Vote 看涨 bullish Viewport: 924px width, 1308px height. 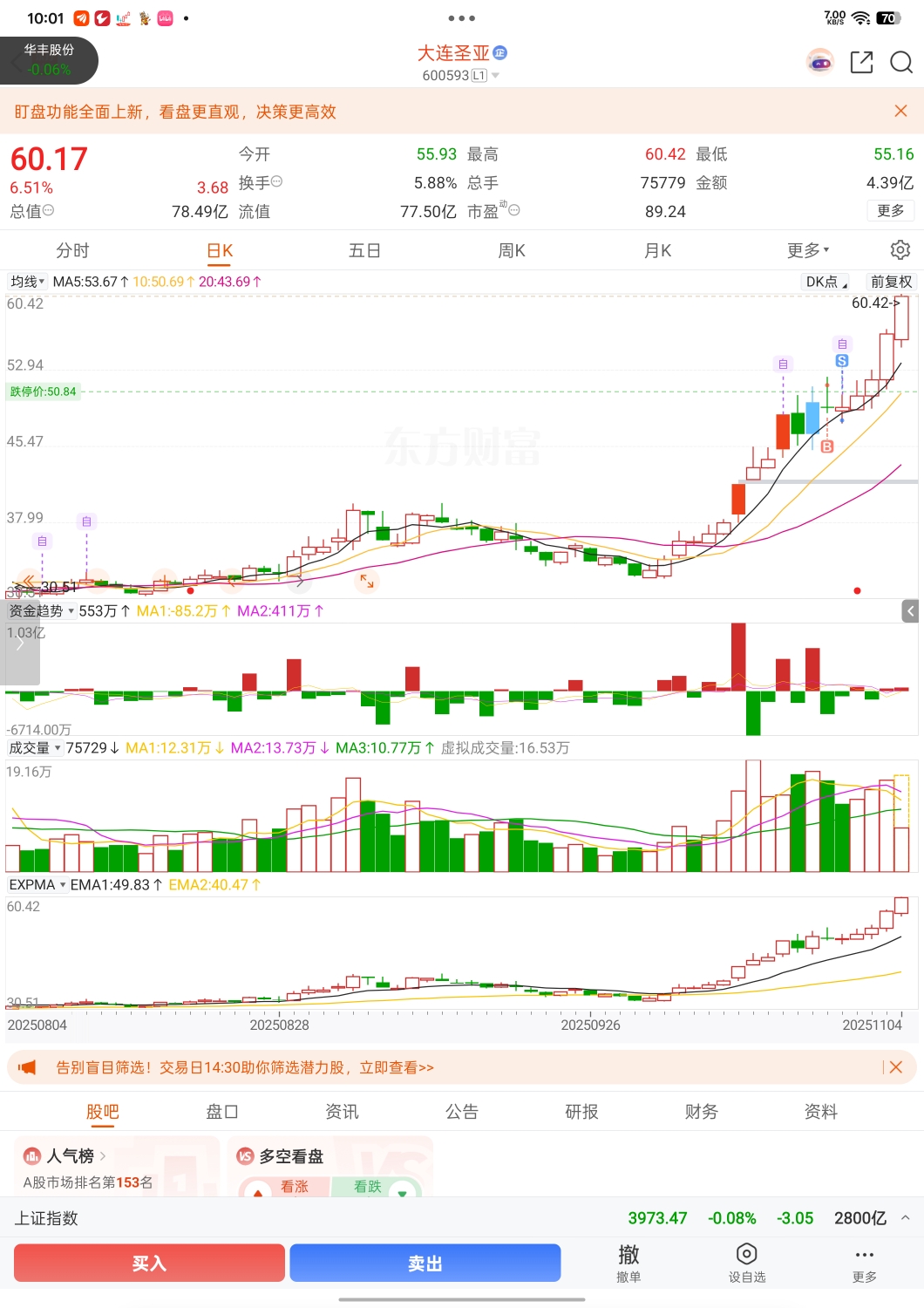[284, 1187]
